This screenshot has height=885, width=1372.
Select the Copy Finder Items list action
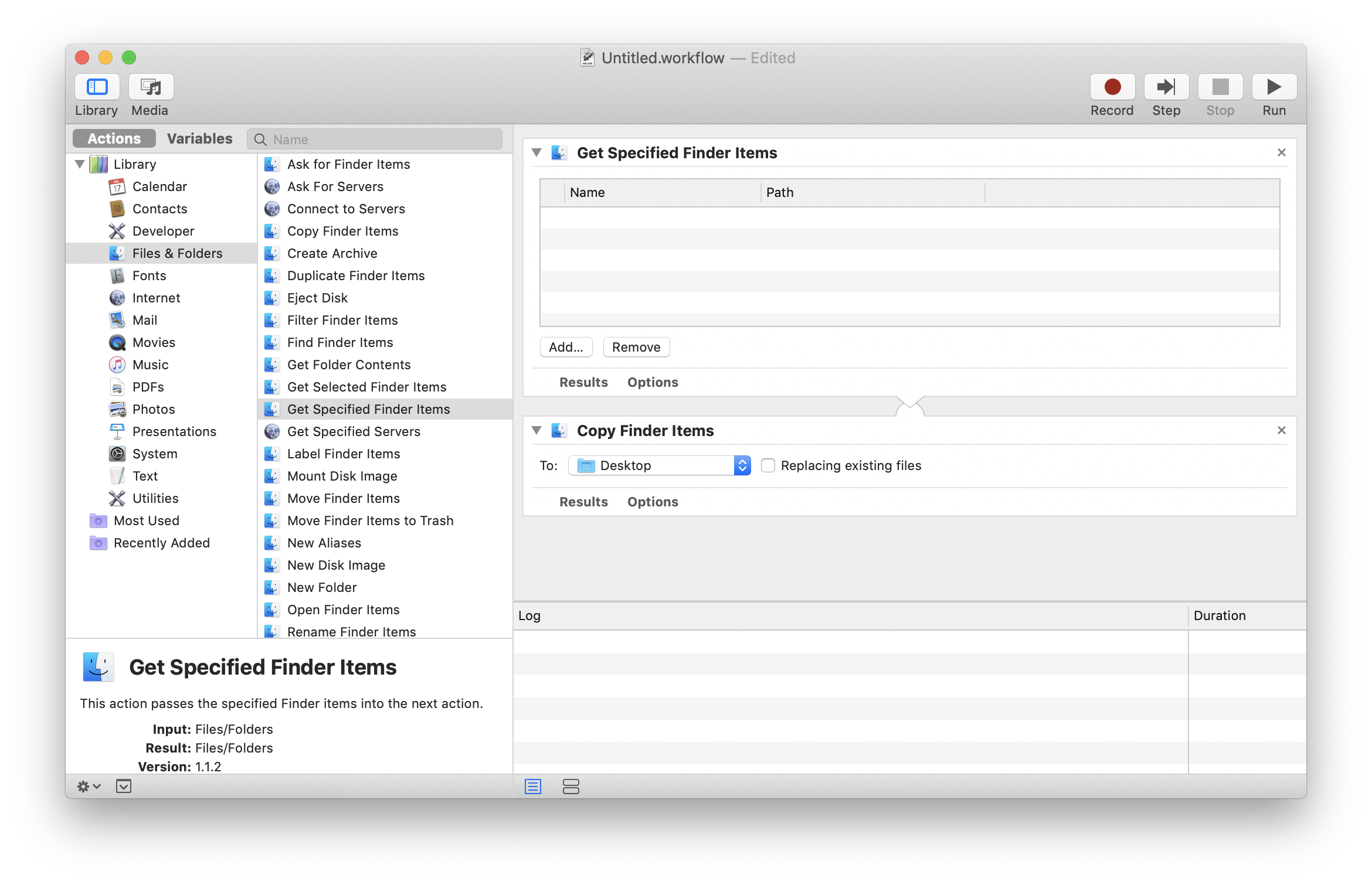click(x=385, y=231)
